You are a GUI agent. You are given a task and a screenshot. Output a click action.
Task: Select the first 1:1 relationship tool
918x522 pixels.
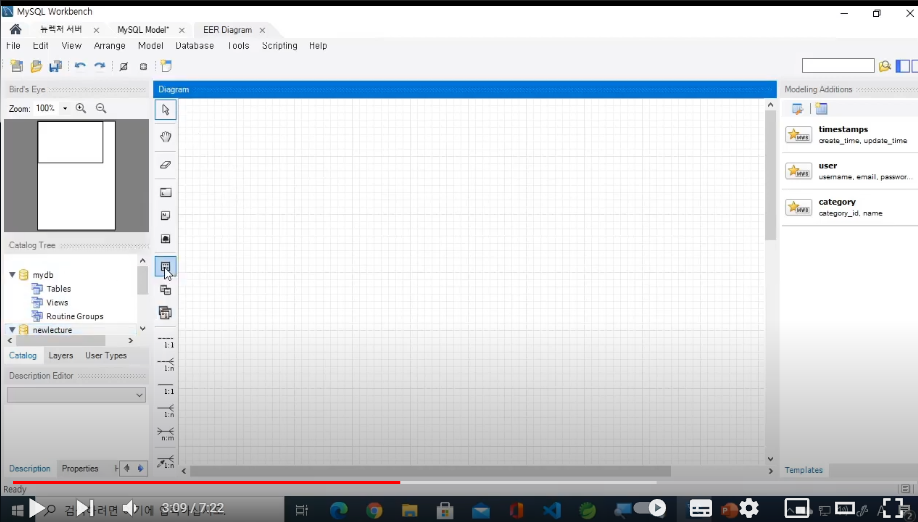point(166,342)
